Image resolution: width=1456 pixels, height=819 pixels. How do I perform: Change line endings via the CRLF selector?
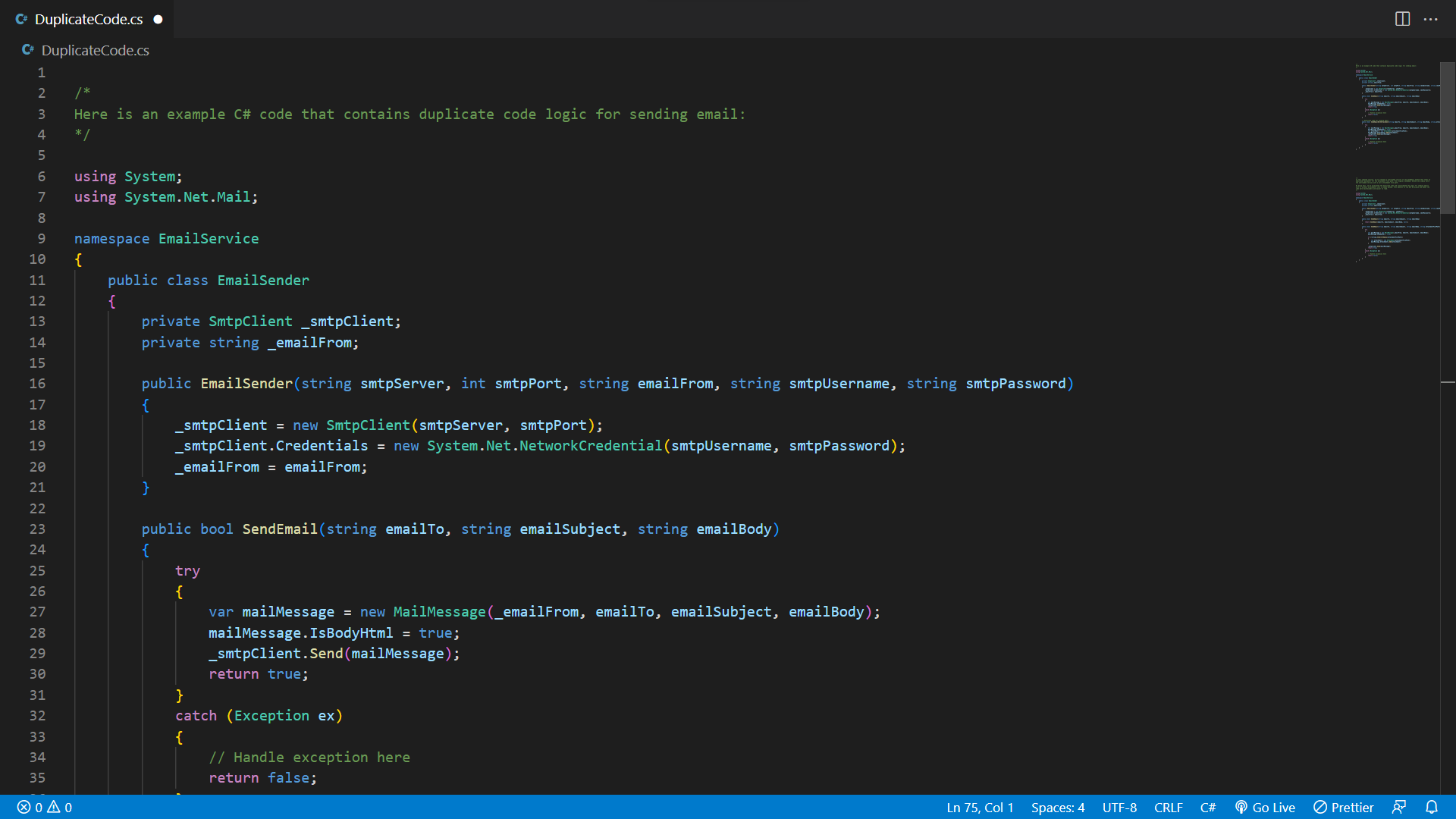point(1168,807)
